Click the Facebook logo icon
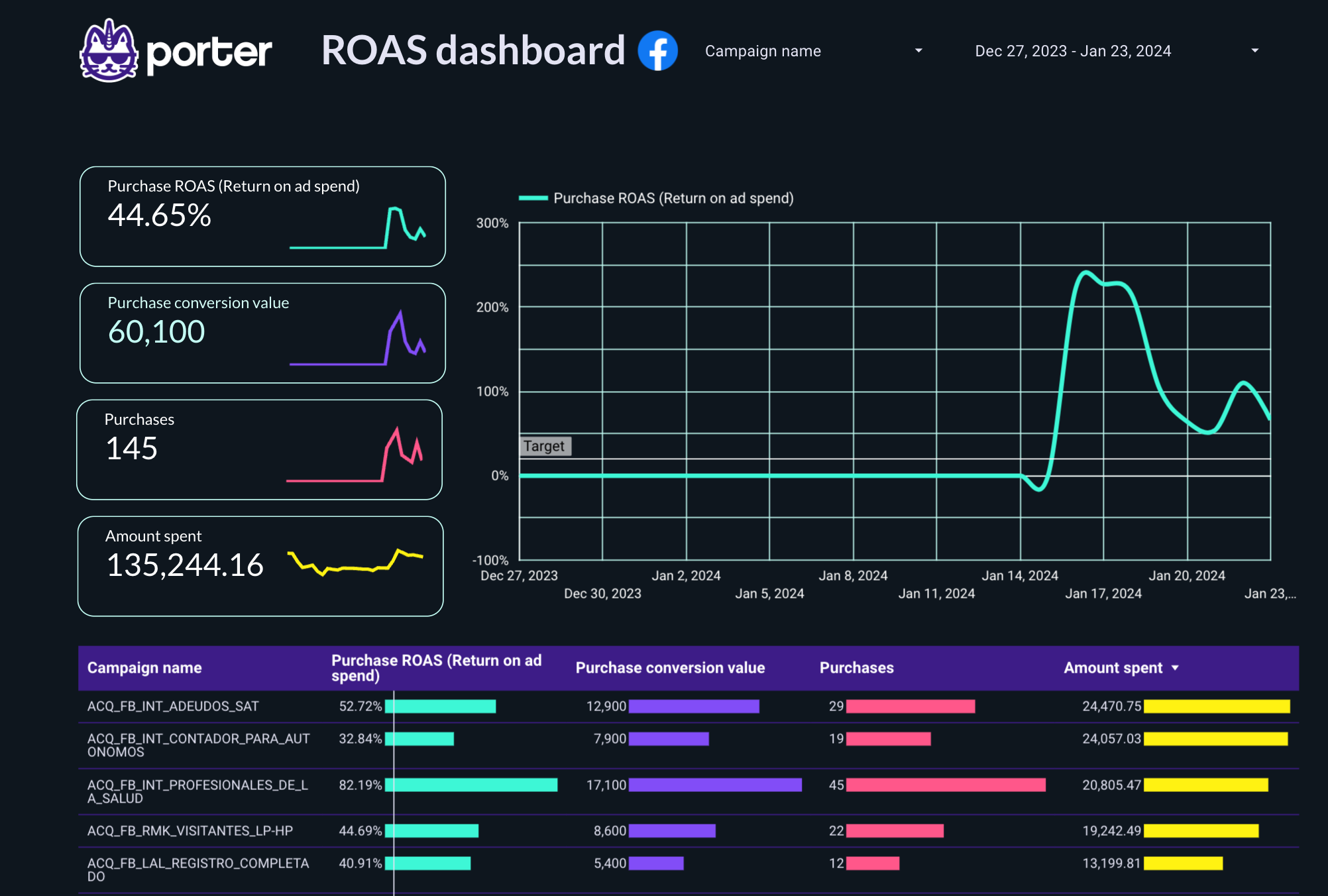The height and width of the screenshot is (896, 1328). click(x=657, y=50)
